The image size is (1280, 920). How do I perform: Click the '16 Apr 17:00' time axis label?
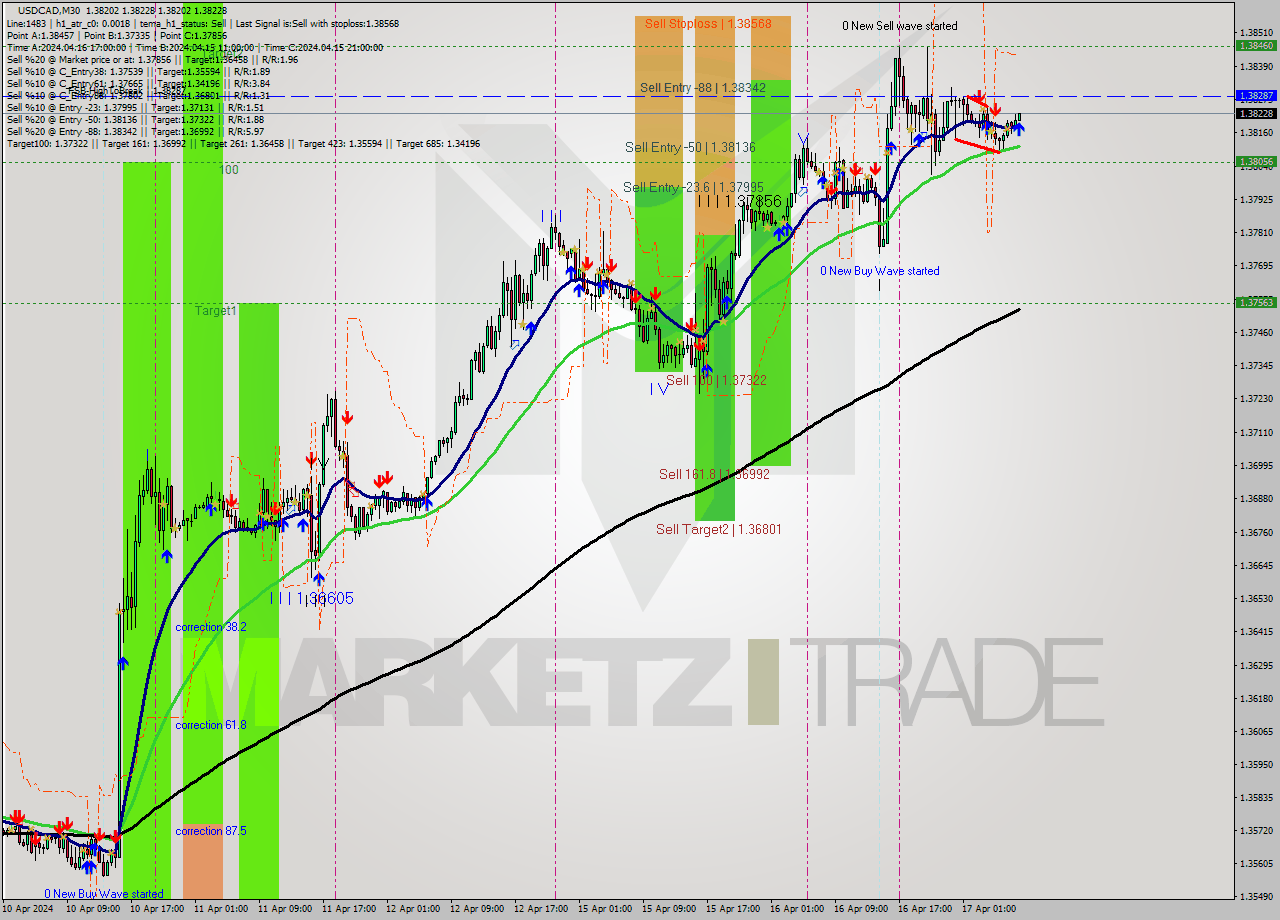pyautogui.click(x=925, y=909)
